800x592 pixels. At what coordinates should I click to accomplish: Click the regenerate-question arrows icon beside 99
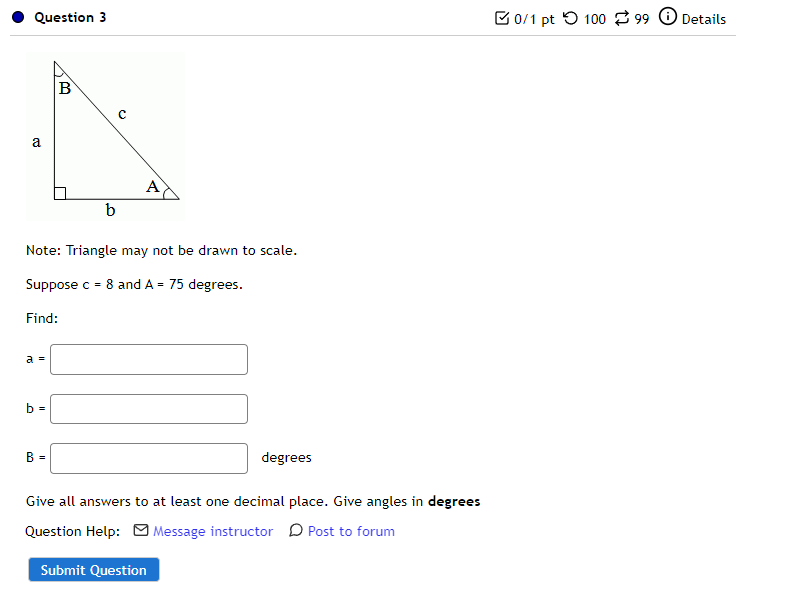(x=620, y=17)
